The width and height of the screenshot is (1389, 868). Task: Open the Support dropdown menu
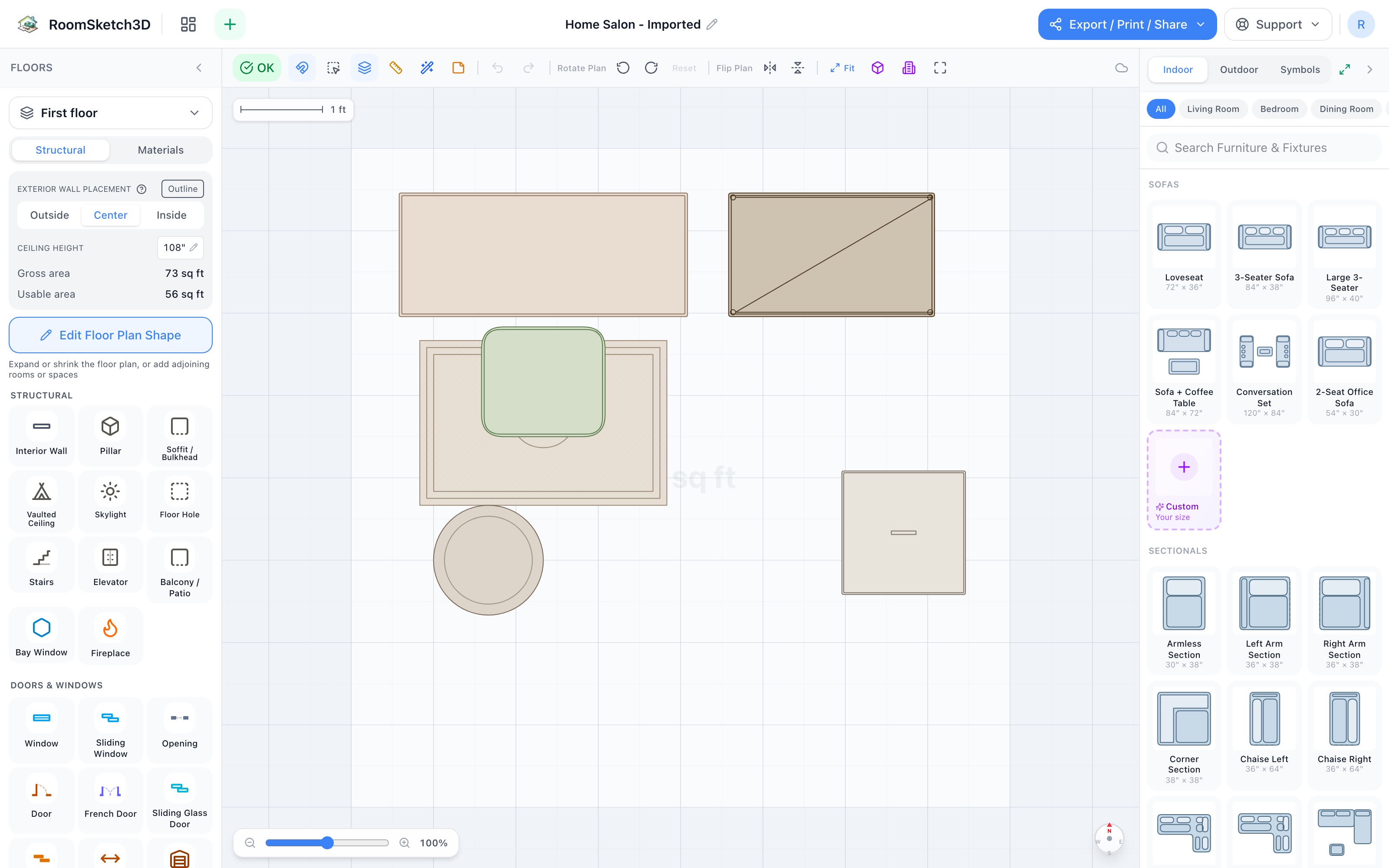pyautogui.click(x=1277, y=24)
